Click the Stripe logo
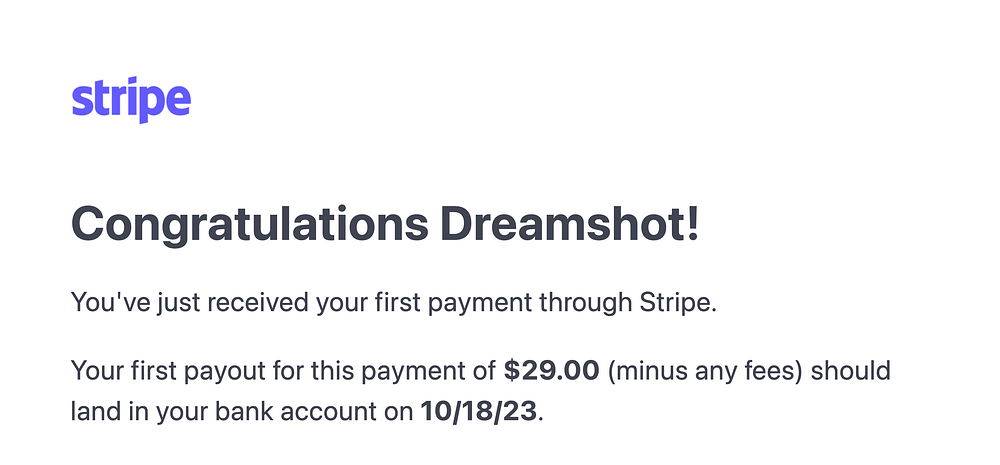Viewport: 1000px width, 465px height. [131, 100]
